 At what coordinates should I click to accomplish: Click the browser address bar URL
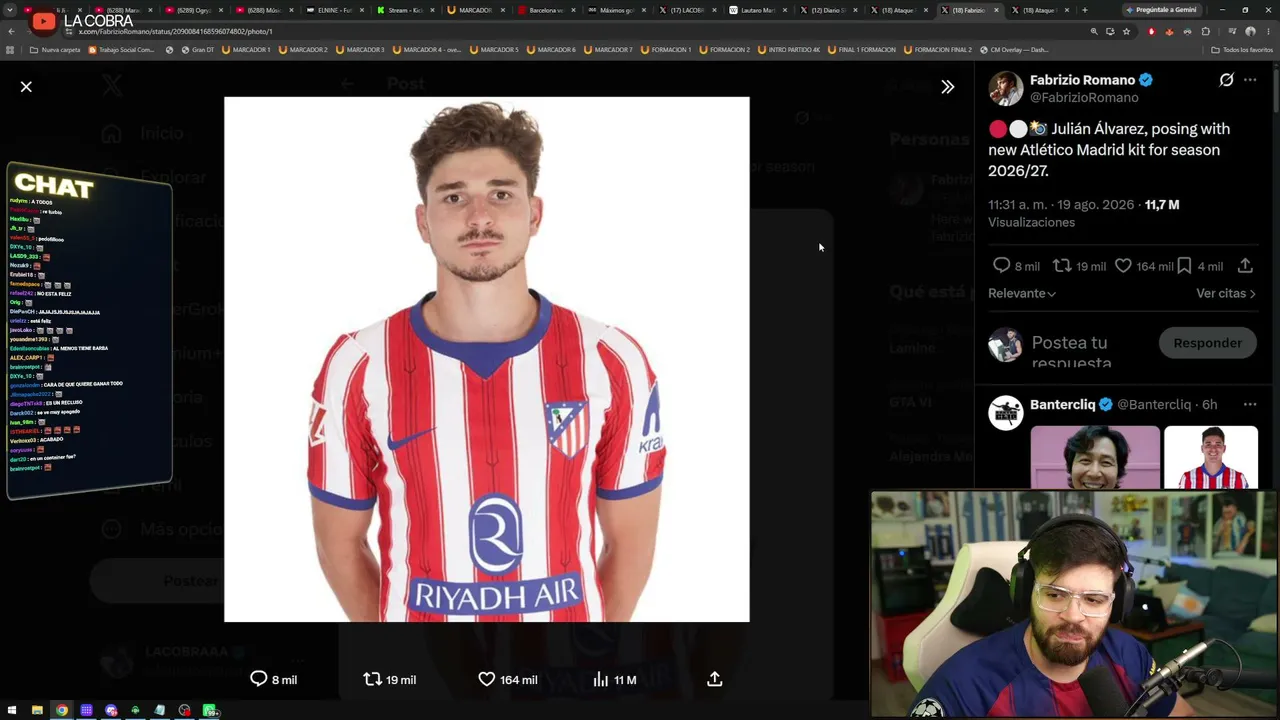pos(175,31)
